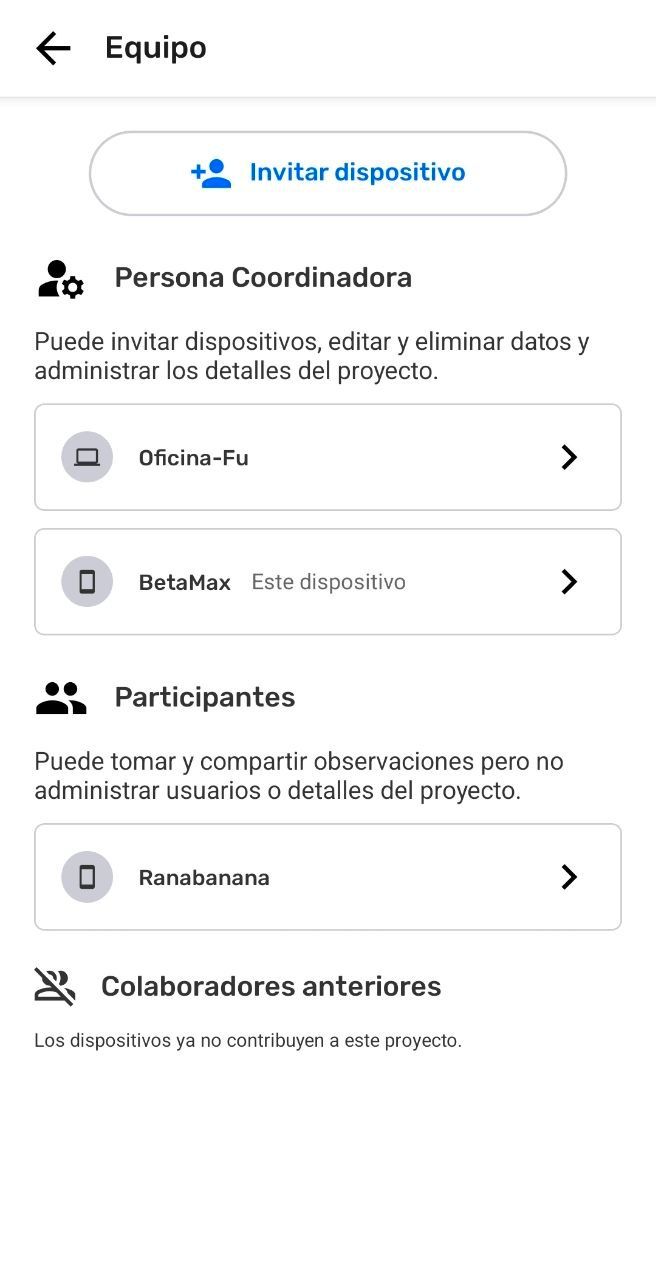Click the Persona Coordinadora gear-person icon
This screenshot has width=656, height=1280.
(61, 279)
